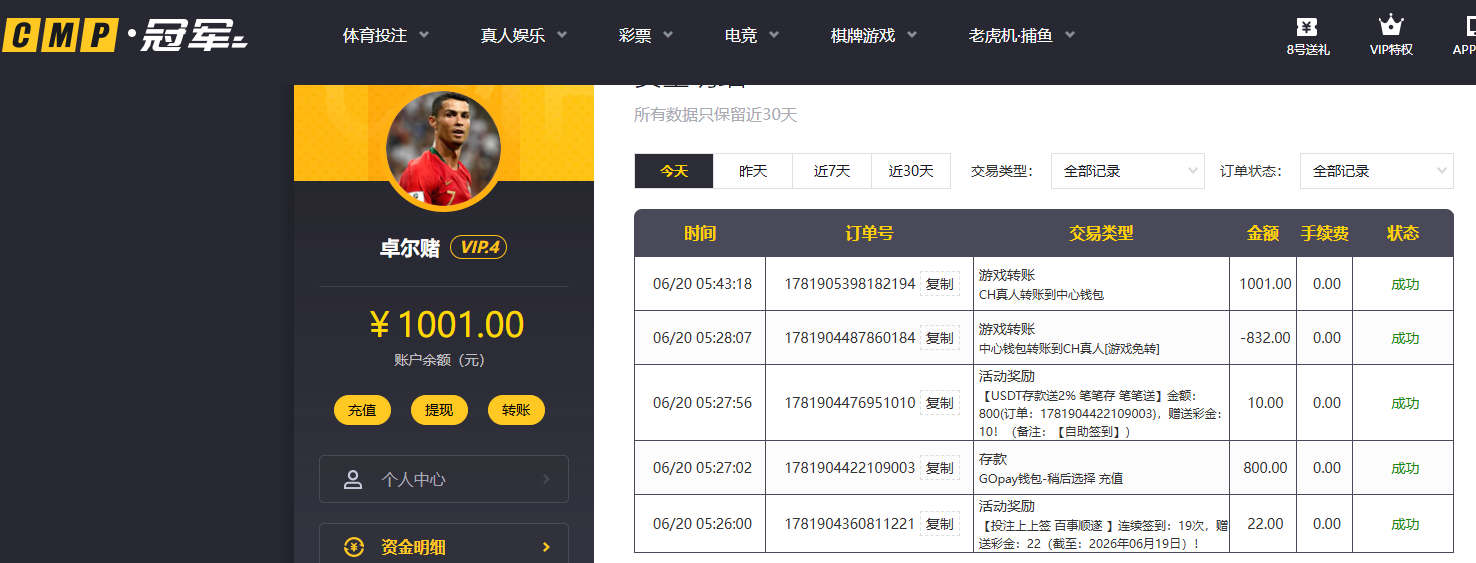Viewport: 1476px width, 563px height.
Task: Click the -832.00 amount cell
Action: click(x=1265, y=338)
